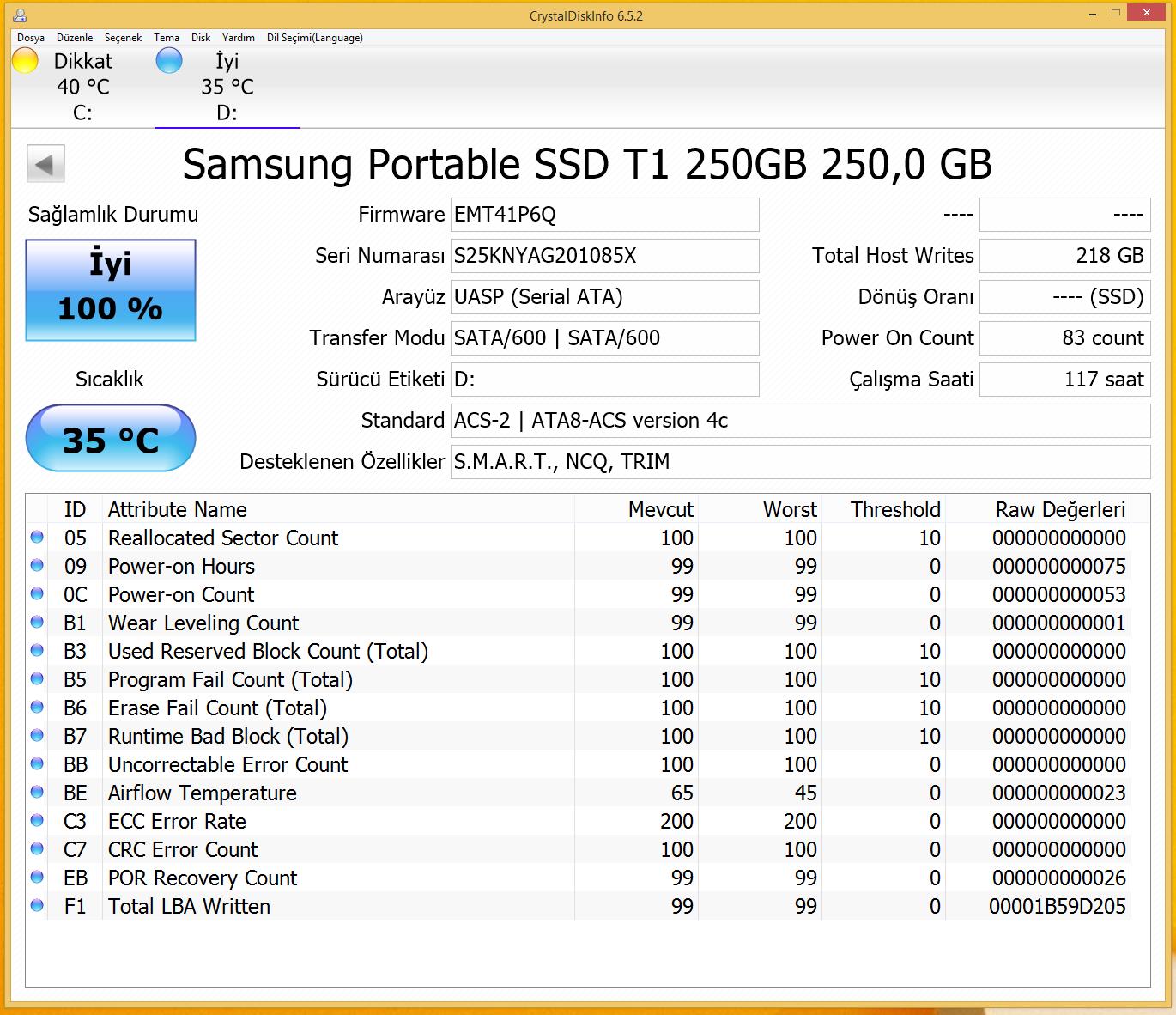The width and height of the screenshot is (1176, 1015).
Task: Click status dot for ECC Error Rate
Action: 37,821
